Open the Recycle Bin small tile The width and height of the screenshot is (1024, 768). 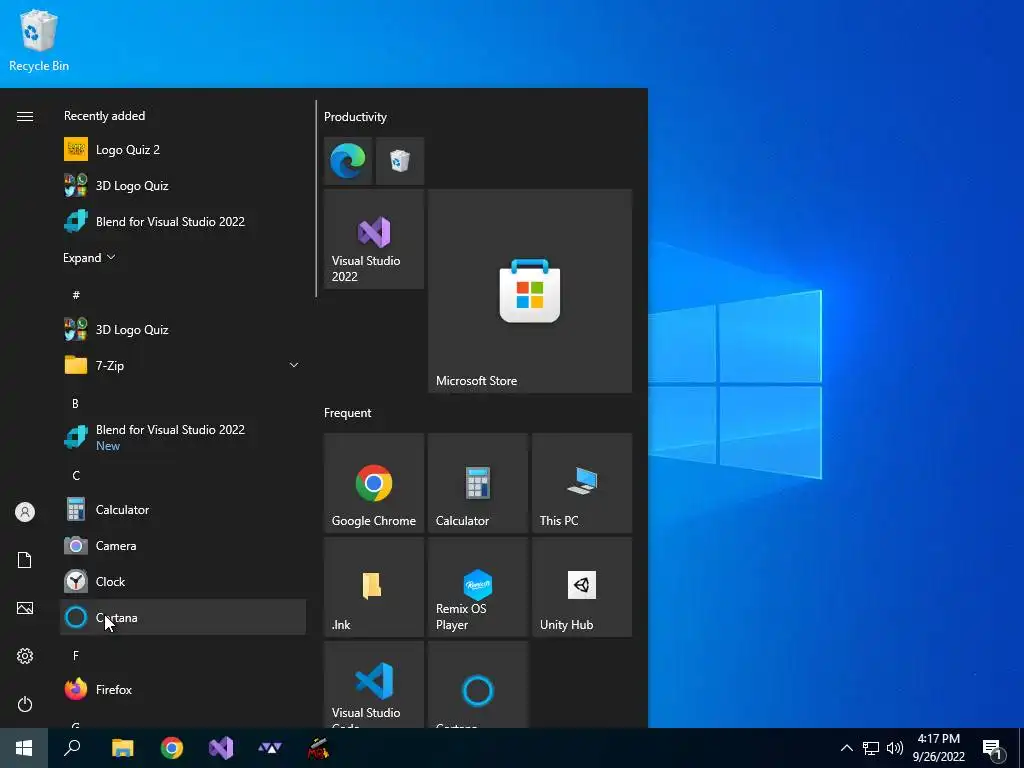[x=400, y=161]
